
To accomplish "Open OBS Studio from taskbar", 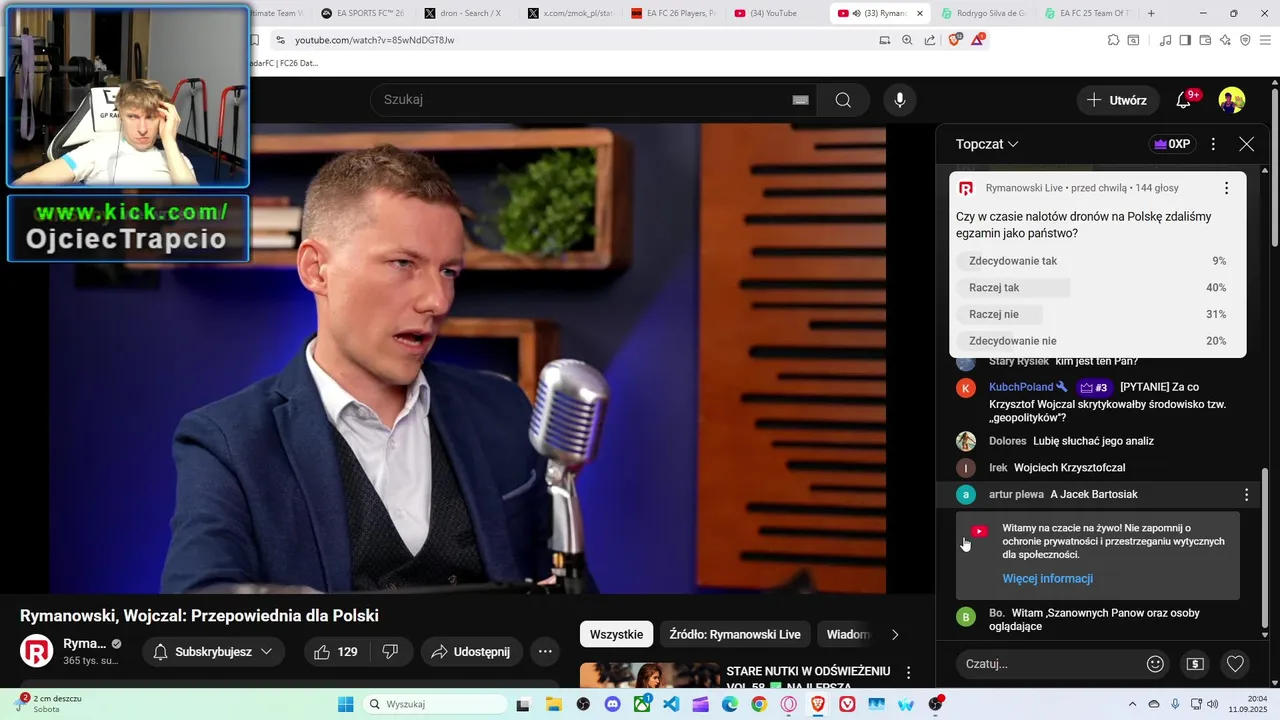I will [x=936, y=704].
